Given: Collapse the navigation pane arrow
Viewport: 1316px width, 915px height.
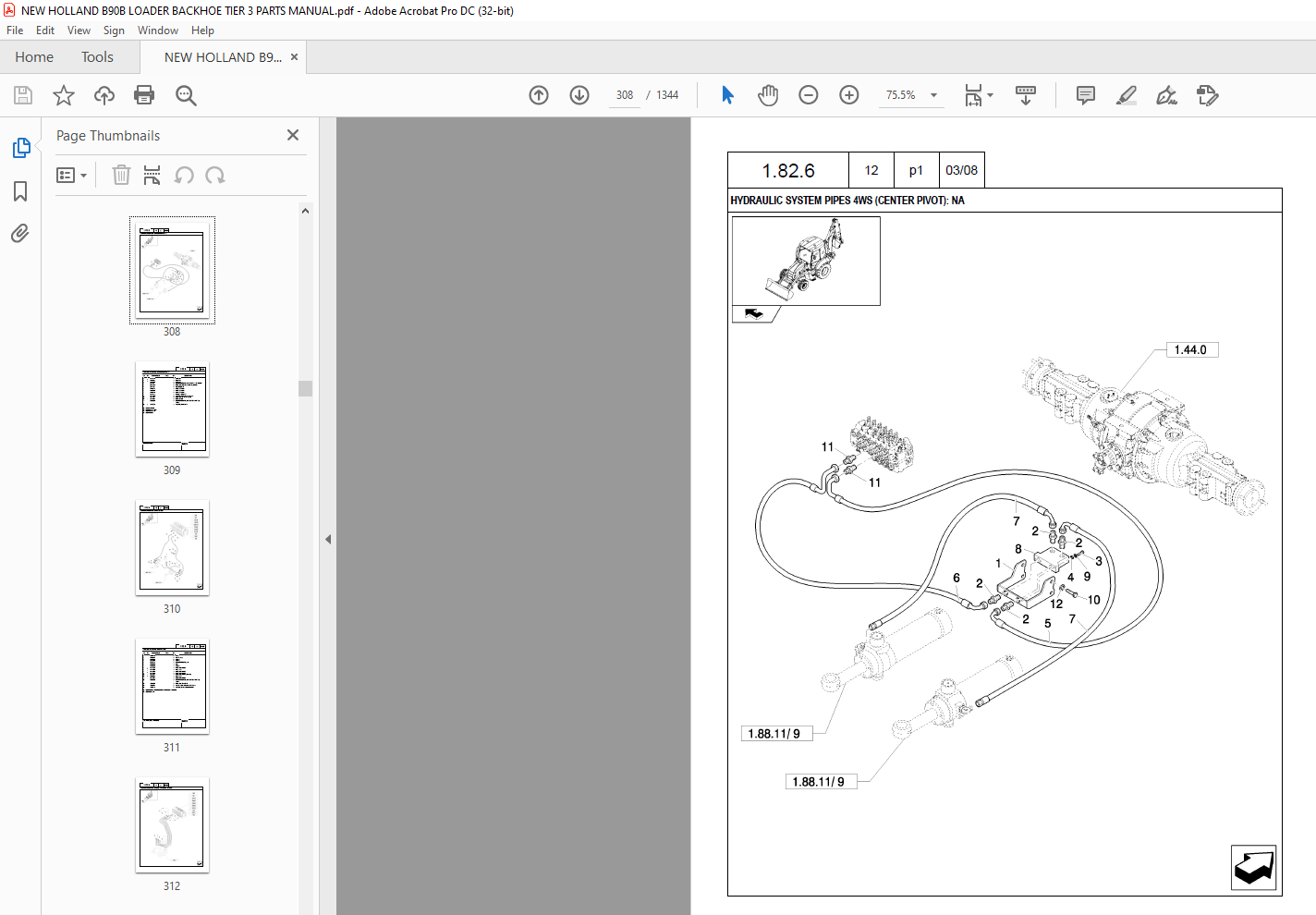Looking at the screenshot, I should pyautogui.click(x=328, y=539).
